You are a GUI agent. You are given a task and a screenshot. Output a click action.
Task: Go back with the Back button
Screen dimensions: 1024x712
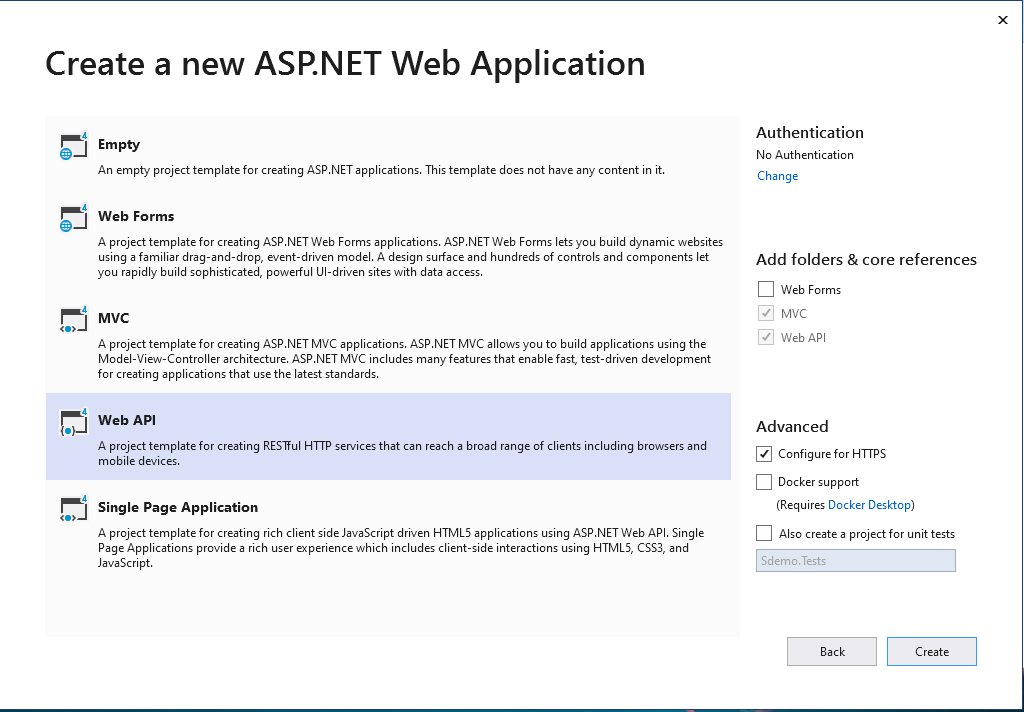pyautogui.click(x=832, y=652)
